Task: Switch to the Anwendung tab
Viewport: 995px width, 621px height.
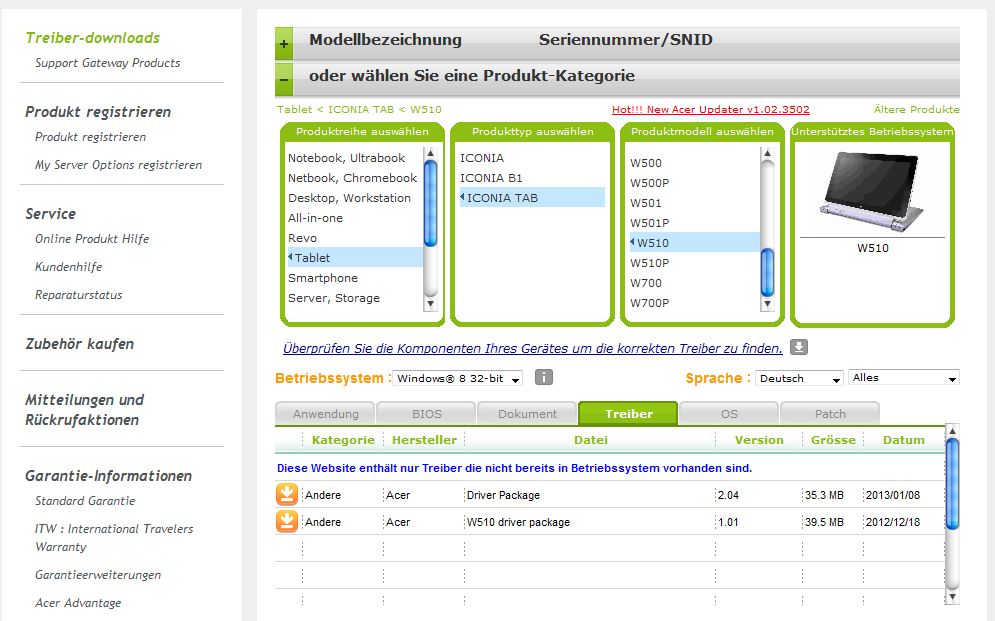Action: [326, 414]
